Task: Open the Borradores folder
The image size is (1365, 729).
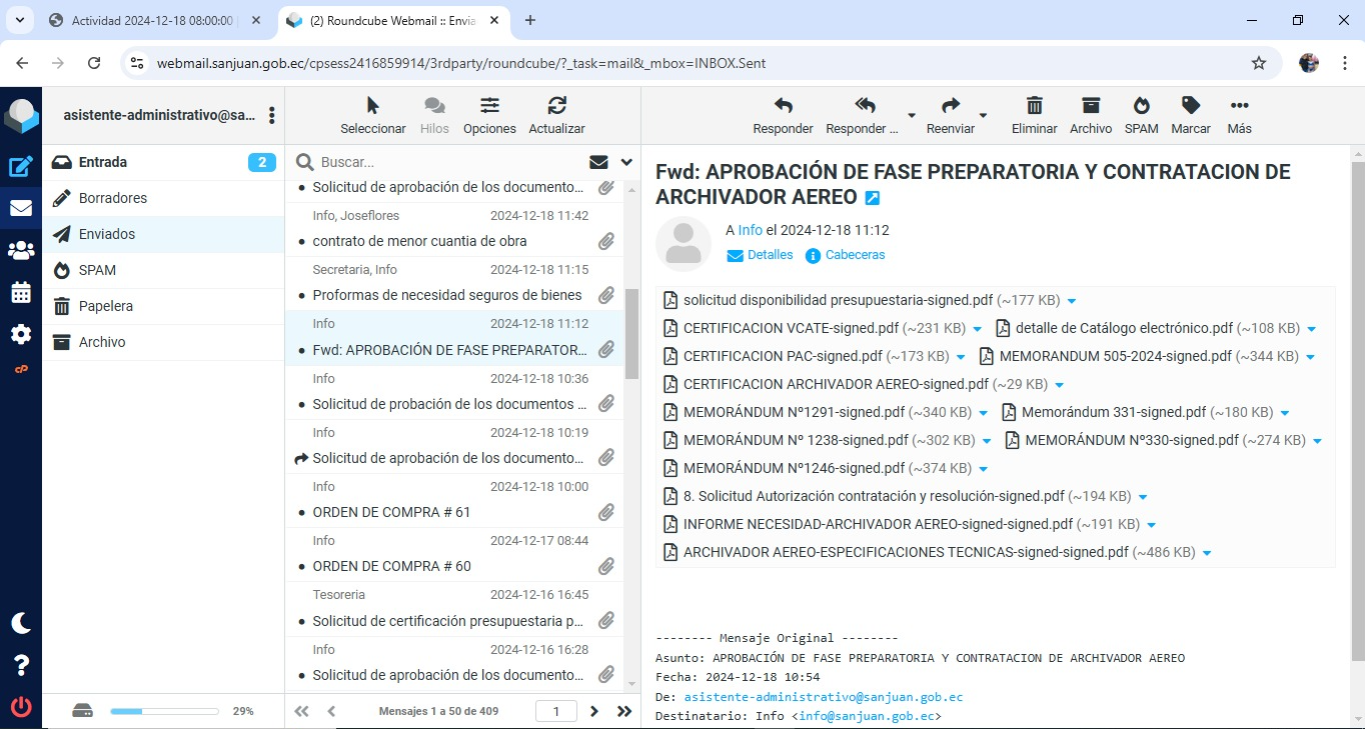Action: click(x=113, y=198)
